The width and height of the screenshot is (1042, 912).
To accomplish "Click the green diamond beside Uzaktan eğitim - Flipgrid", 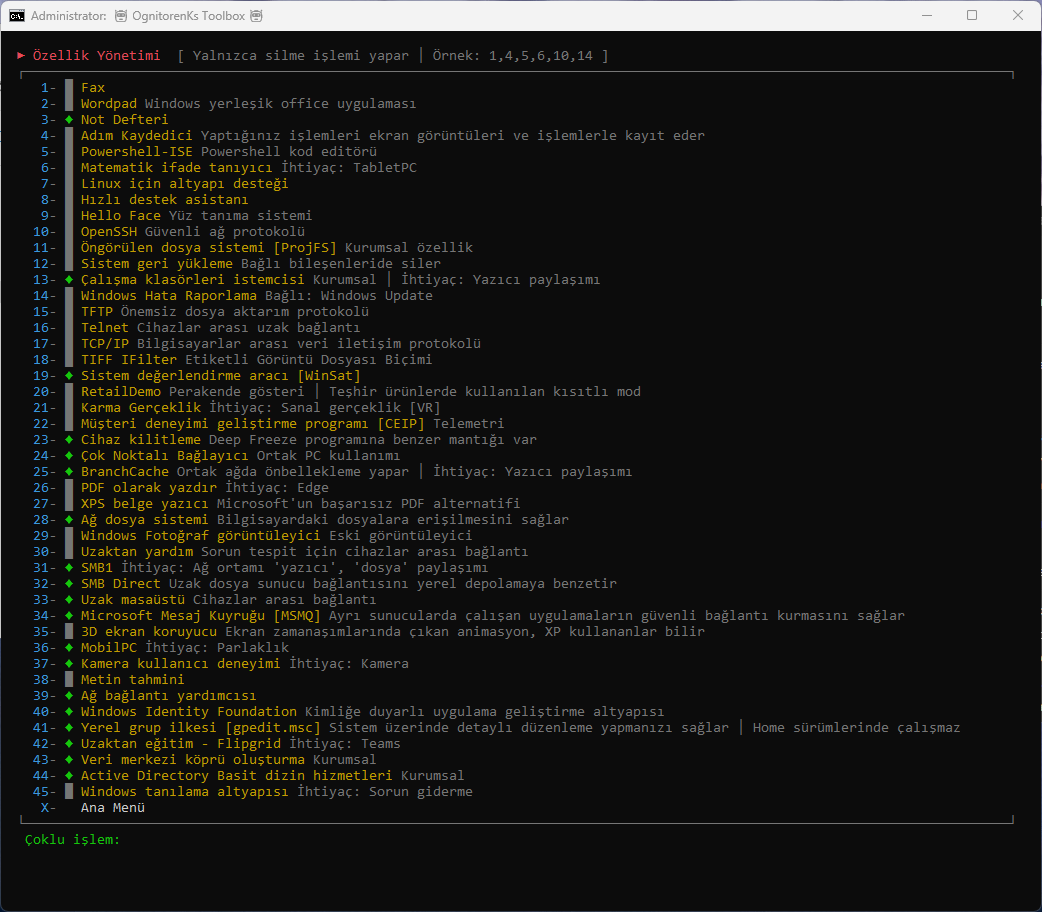I will click(x=69, y=744).
